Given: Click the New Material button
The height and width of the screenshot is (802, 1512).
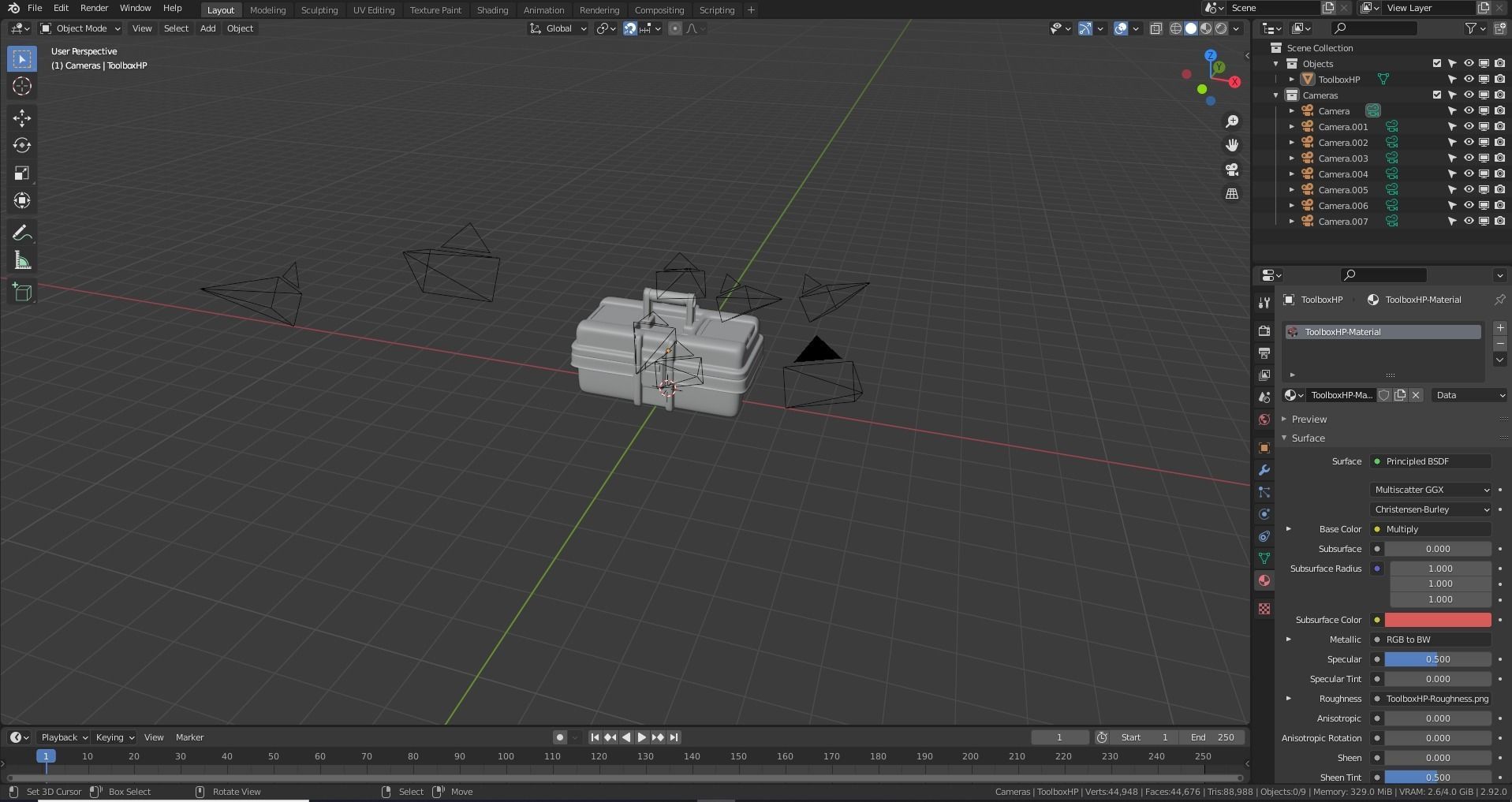Looking at the screenshot, I should point(1401,394).
